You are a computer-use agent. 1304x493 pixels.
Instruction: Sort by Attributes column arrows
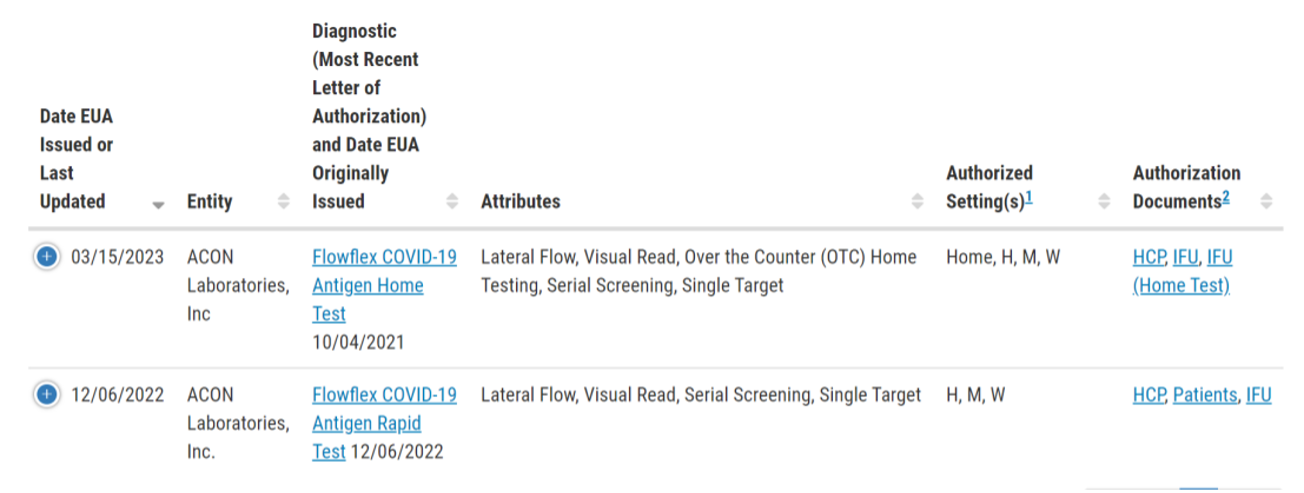coord(918,202)
